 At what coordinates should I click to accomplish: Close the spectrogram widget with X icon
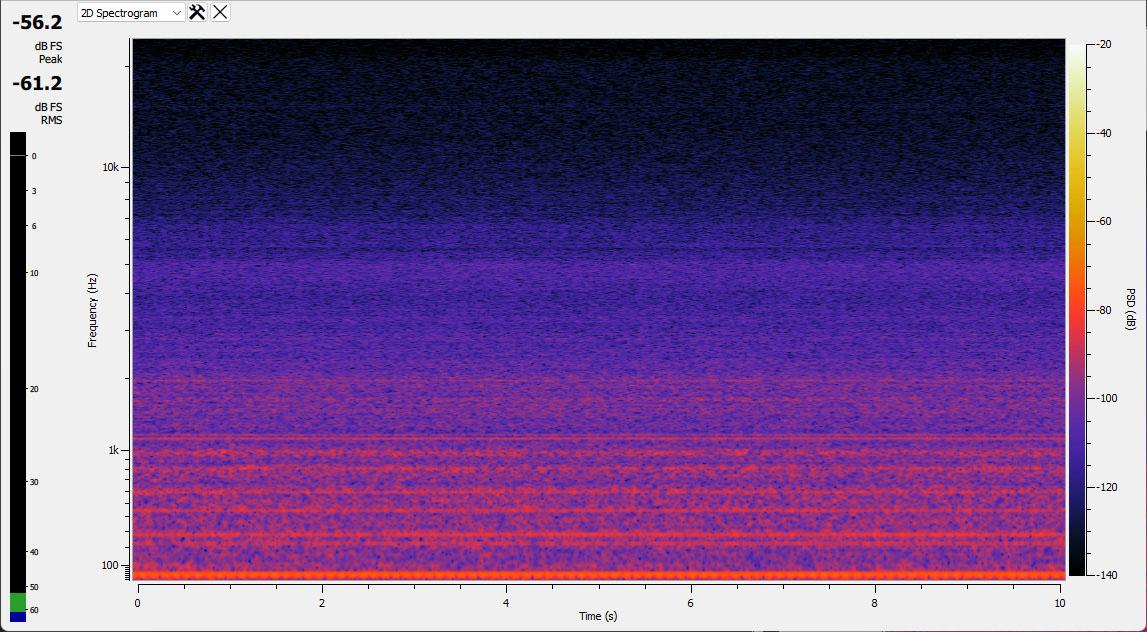coord(220,12)
